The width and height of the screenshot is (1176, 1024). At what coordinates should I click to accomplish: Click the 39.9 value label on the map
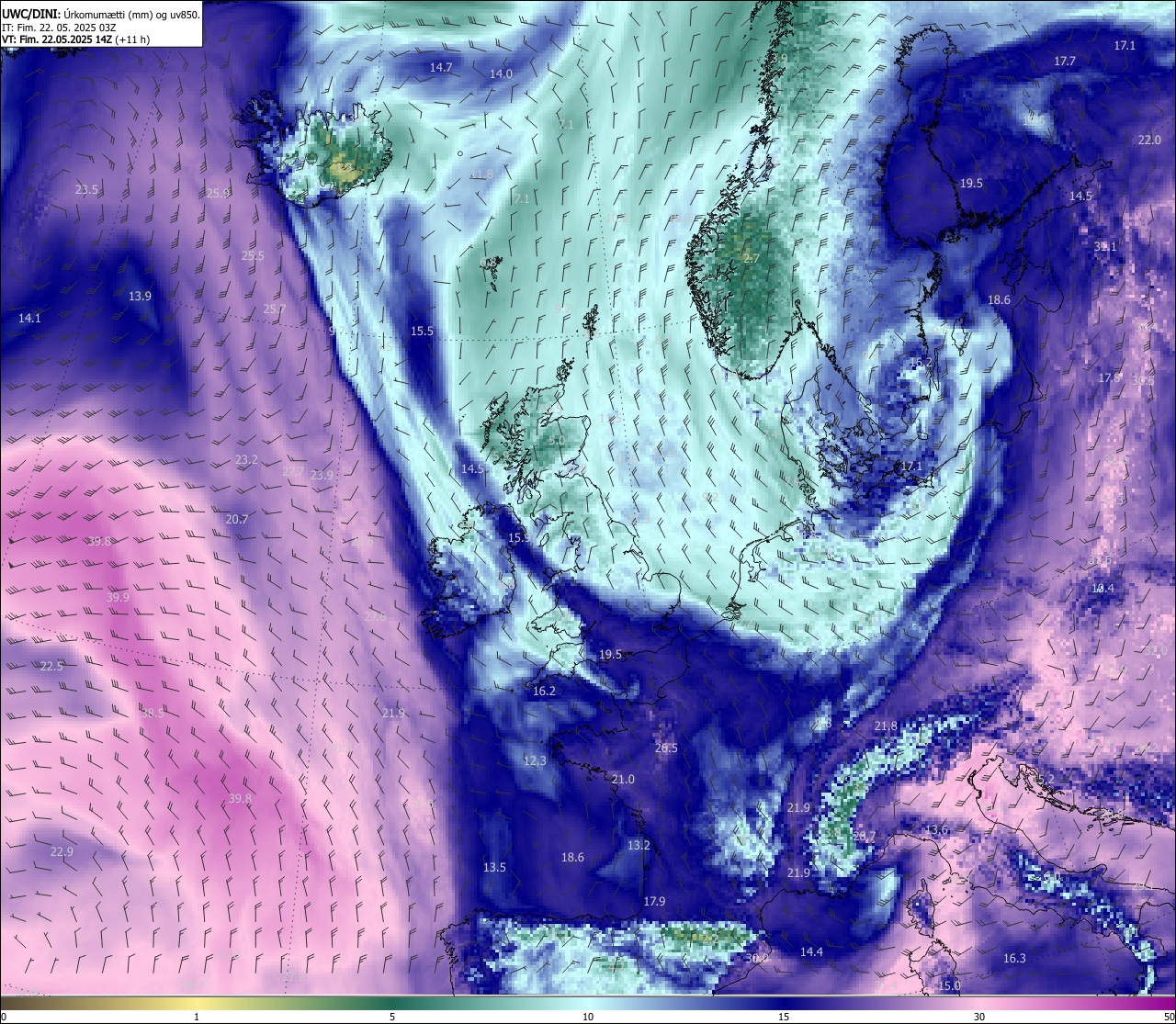[118, 598]
